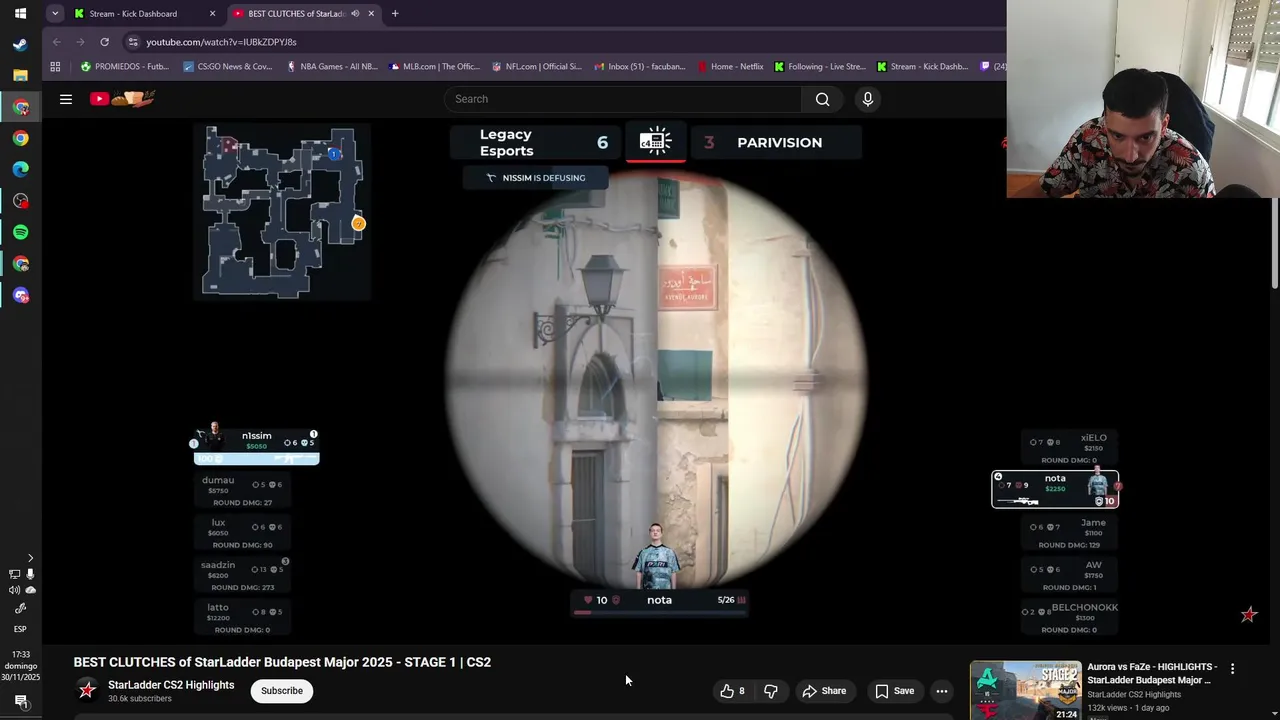Close the Kick Dashboard tab
Viewport: 1280px width, 720px height.
point(212,13)
